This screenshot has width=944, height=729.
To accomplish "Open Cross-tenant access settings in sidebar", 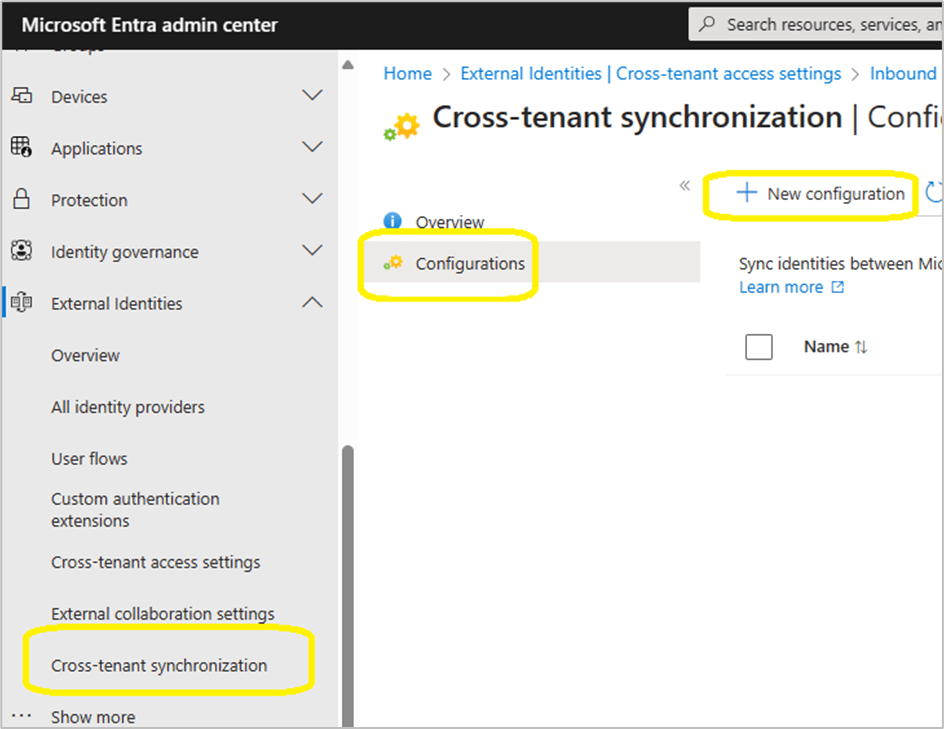I will (x=155, y=562).
